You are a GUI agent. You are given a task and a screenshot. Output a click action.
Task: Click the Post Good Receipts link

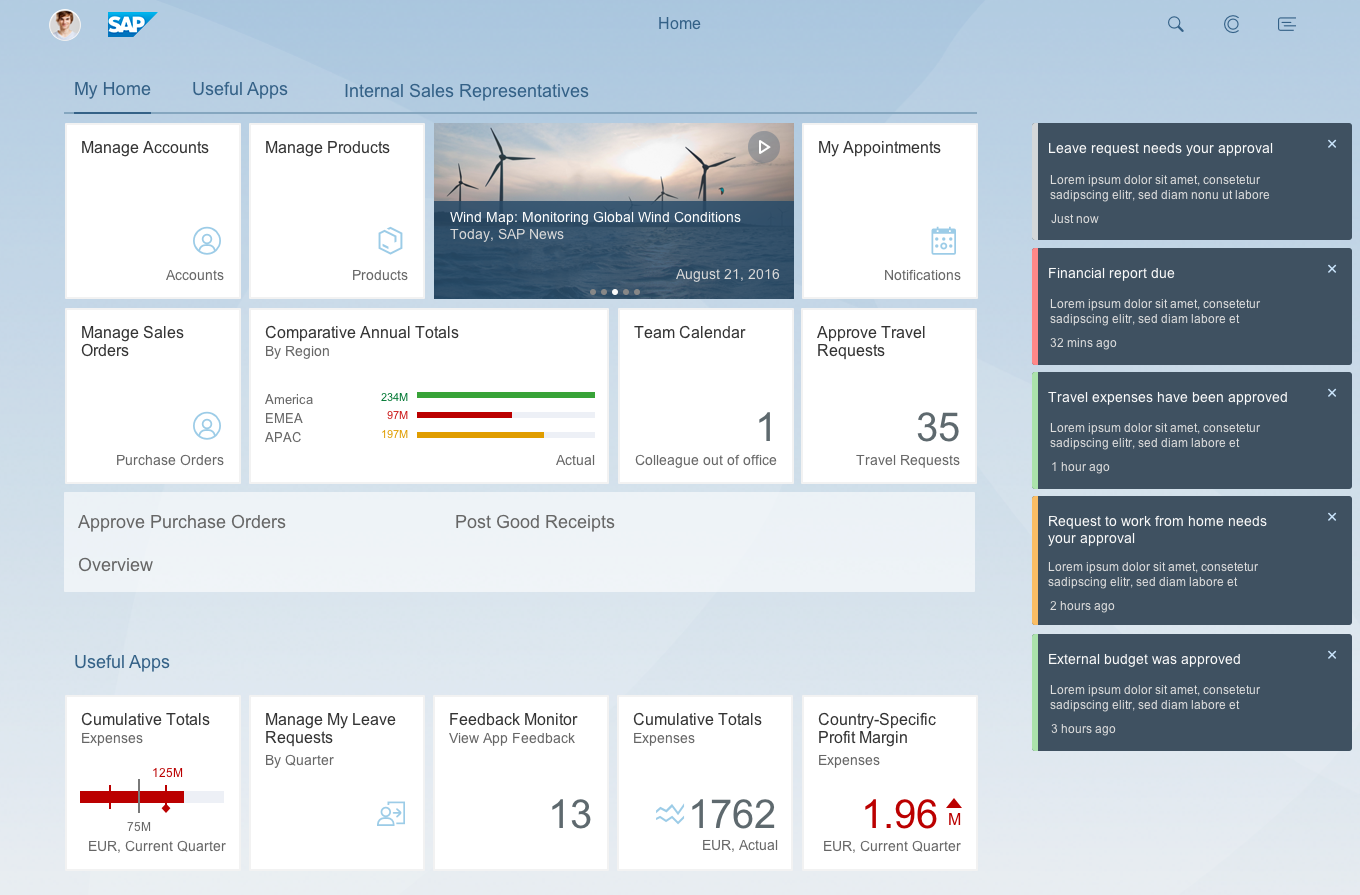[535, 522]
